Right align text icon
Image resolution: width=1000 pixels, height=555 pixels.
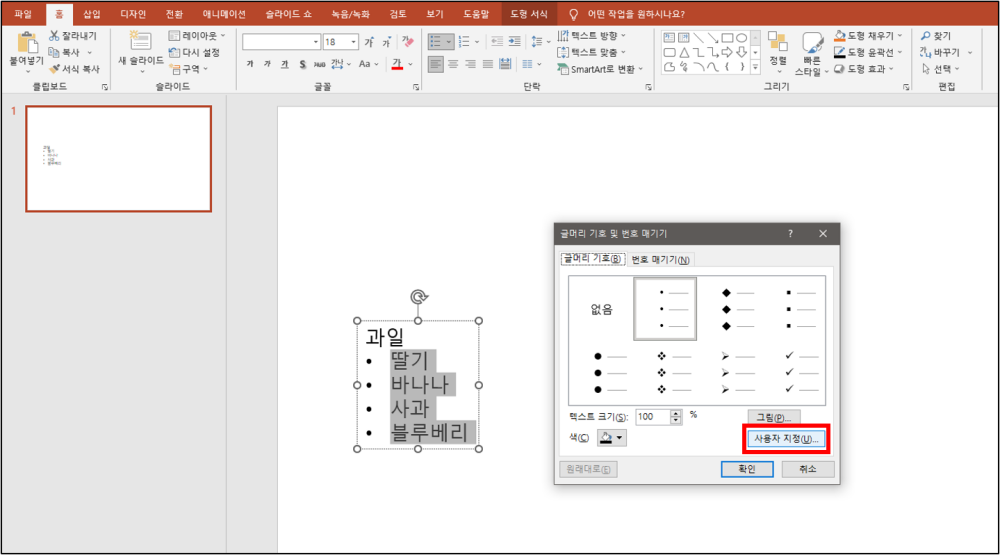click(x=471, y=64)
